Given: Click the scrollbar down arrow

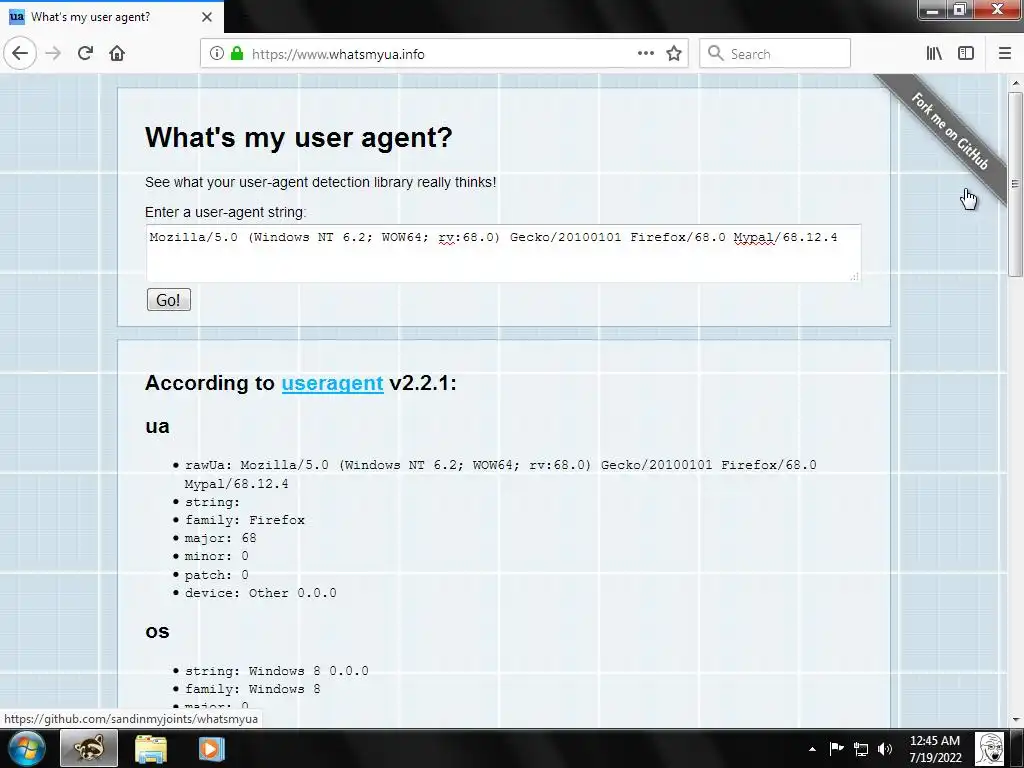Looking at the screenshot, I should pyautogui.click(x=1015, y=720).
